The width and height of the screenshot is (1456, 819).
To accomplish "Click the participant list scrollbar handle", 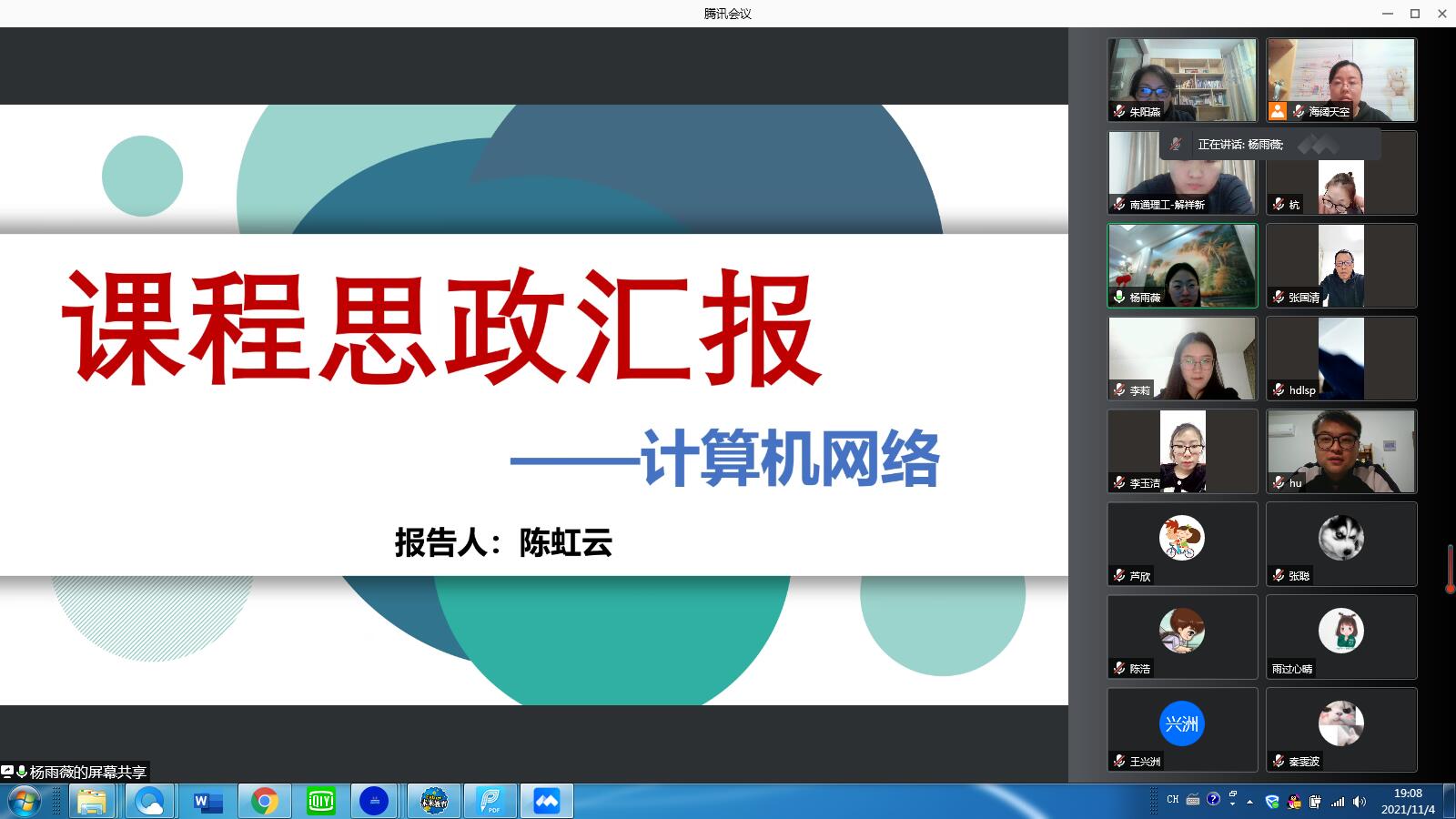I will point(1451,568).
